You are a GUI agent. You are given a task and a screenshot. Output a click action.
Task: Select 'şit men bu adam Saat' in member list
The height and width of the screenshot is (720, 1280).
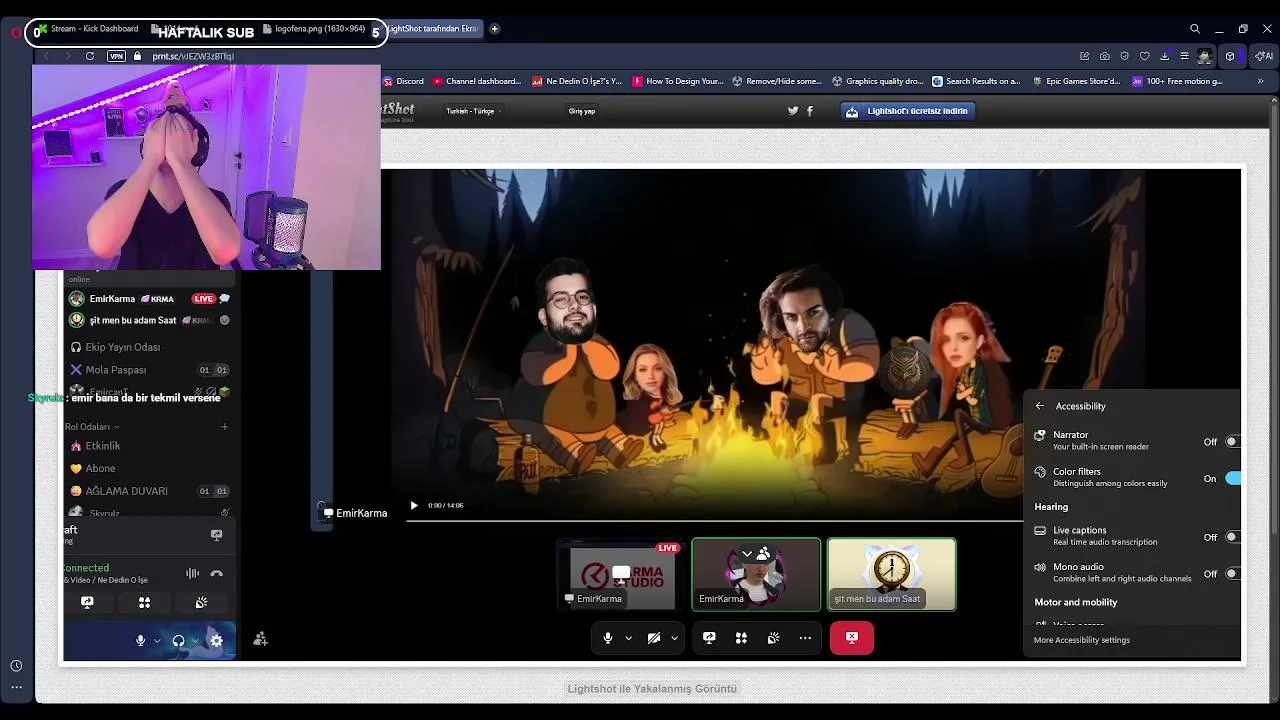pos(148,320)
